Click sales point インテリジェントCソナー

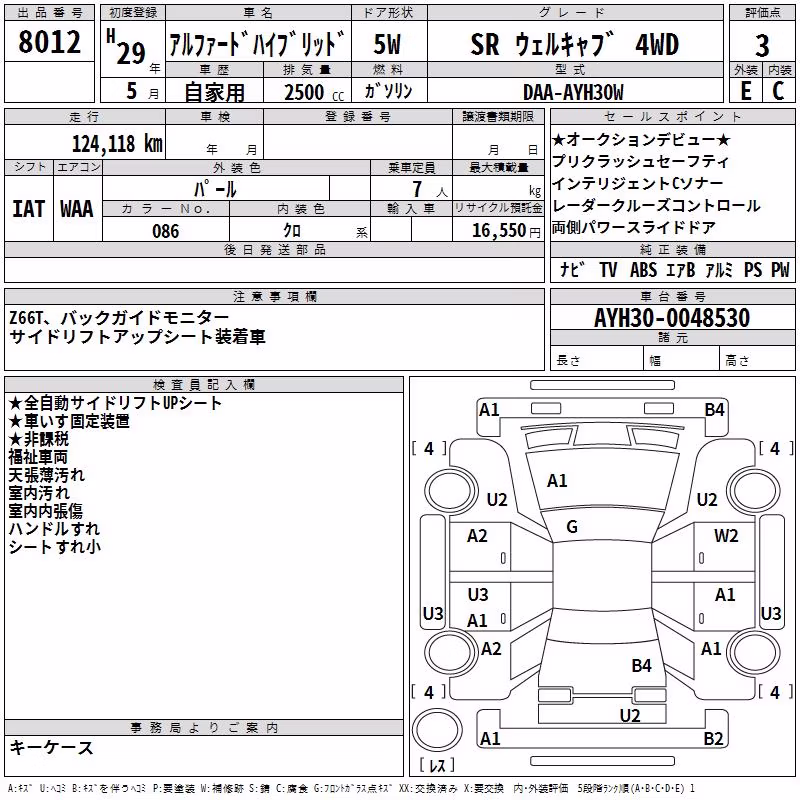pos(637,183)
